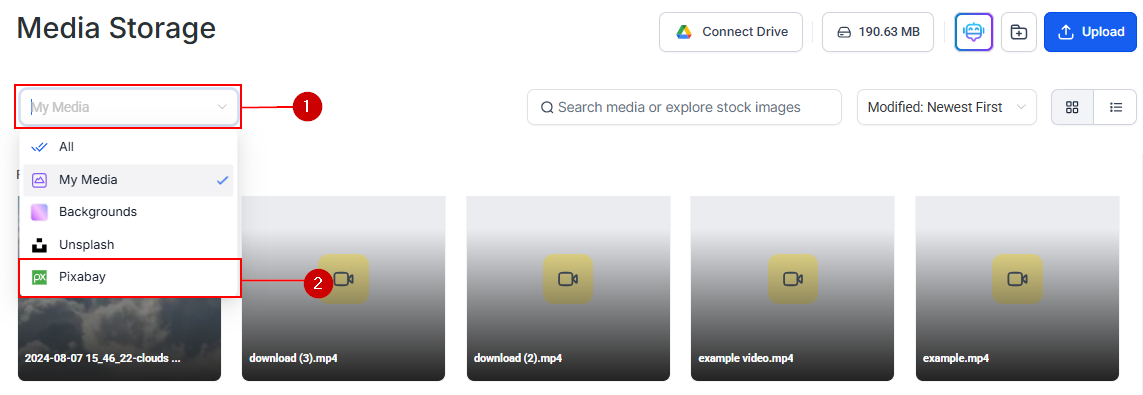Click the Backgrounds gradient swatch icon

(x=39, y=212)
